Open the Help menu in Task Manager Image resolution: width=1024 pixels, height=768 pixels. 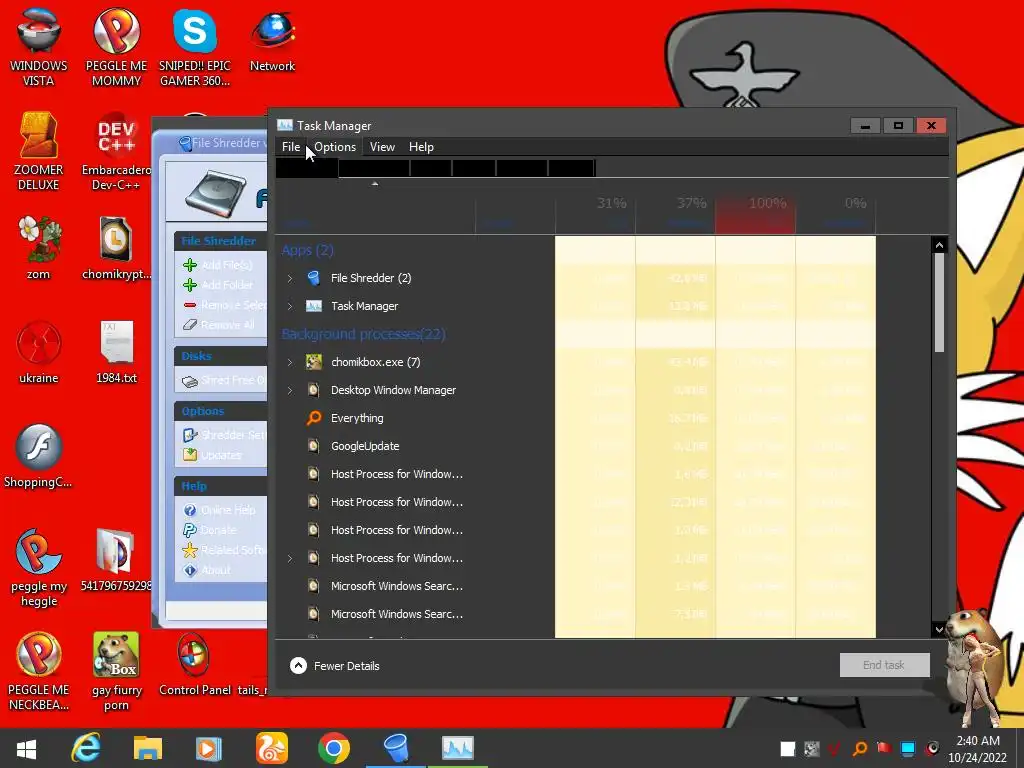(421, 147)
